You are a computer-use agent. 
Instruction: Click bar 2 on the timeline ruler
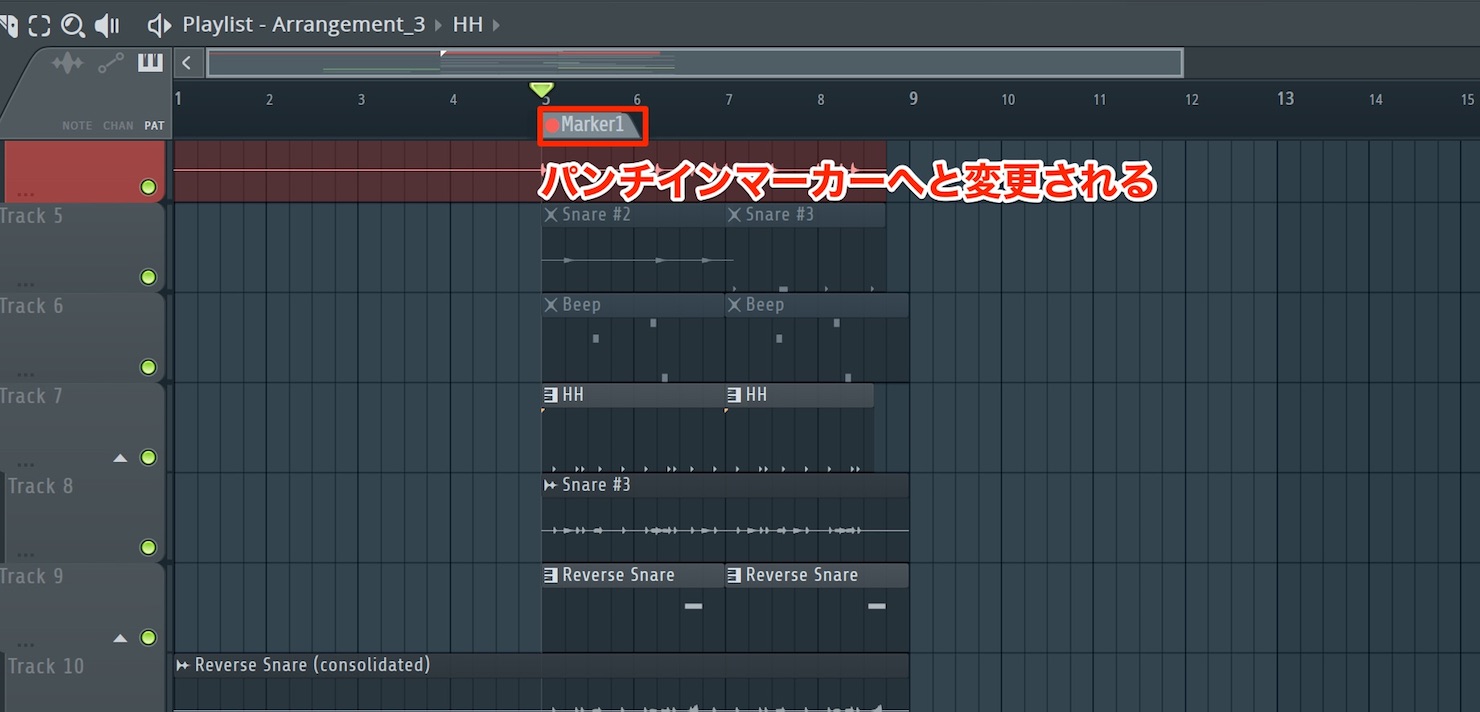click(x=269, y=99)
